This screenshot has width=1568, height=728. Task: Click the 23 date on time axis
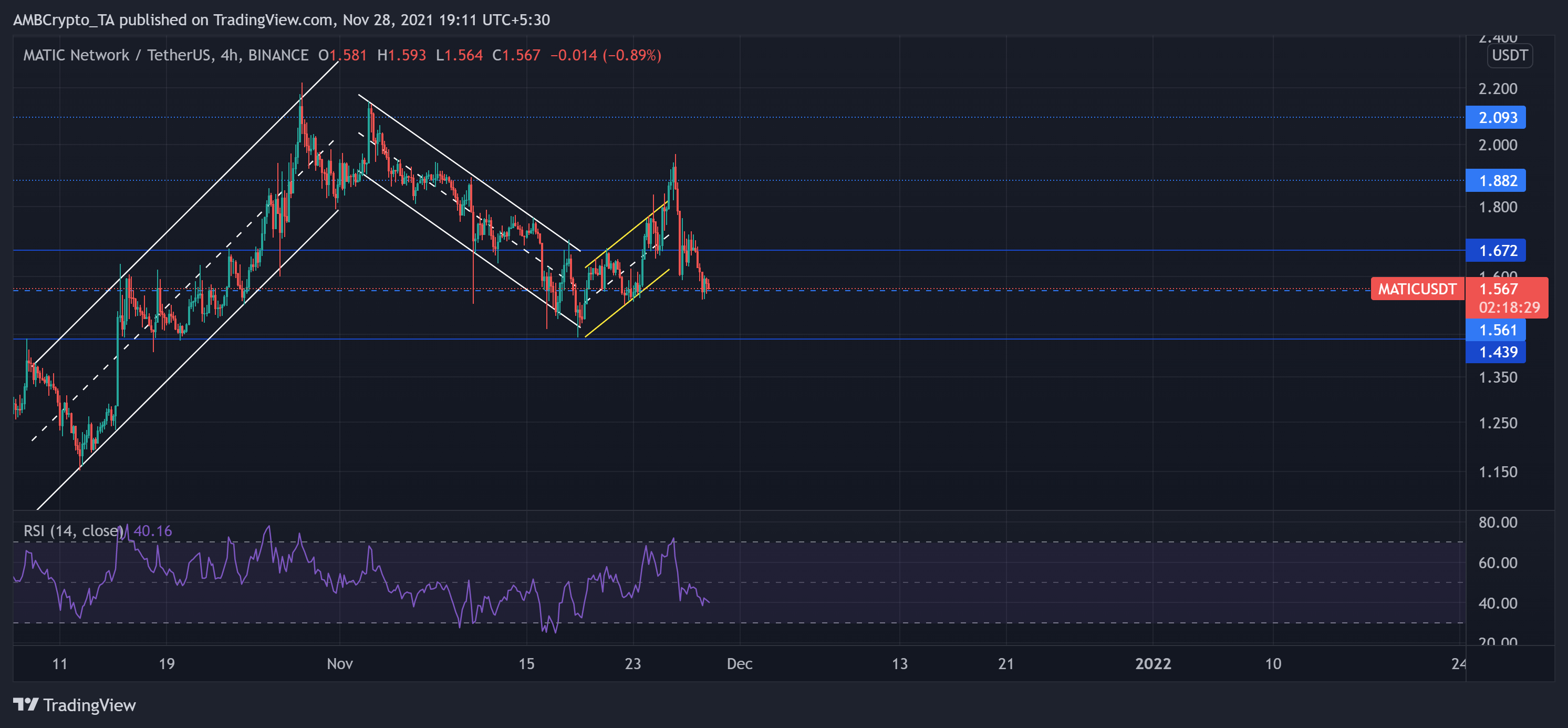pos(632,663)
